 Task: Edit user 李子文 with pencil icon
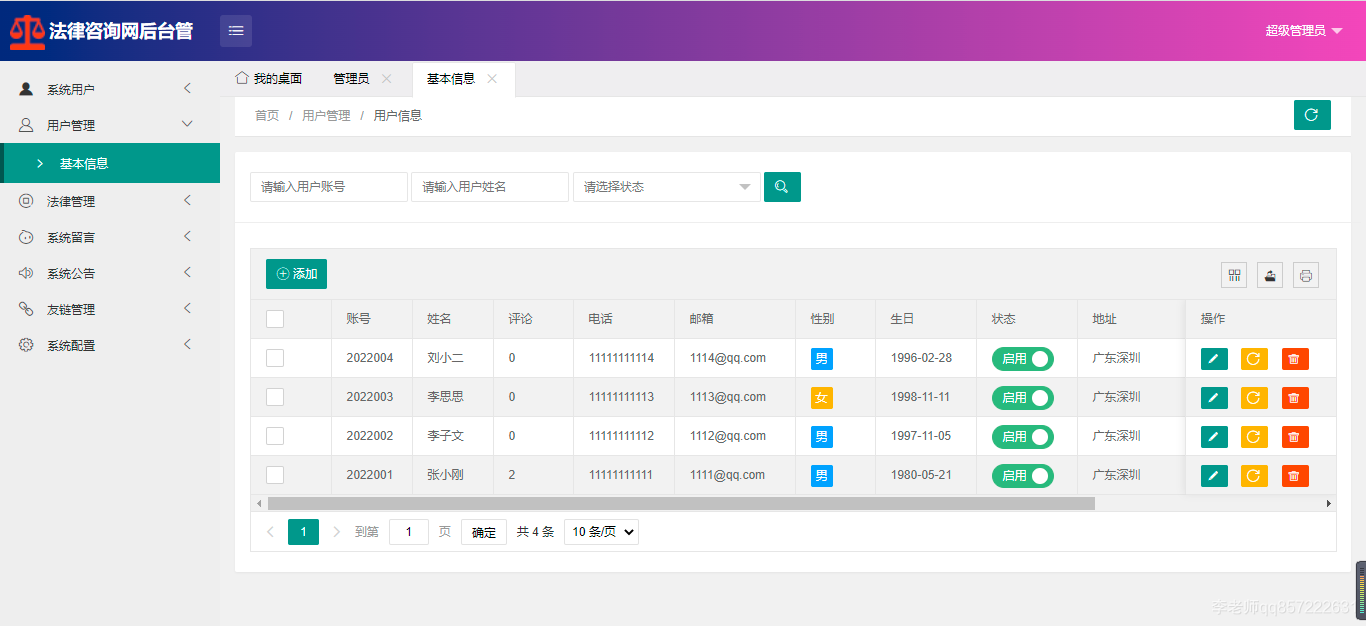[x=1214, y=437]
